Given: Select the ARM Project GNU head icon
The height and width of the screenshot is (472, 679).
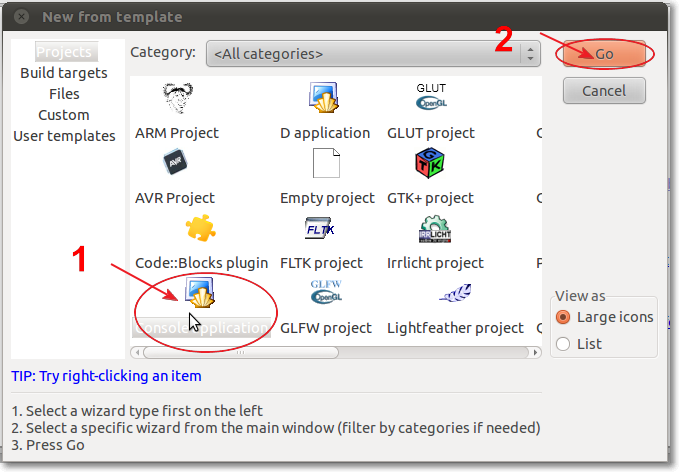Looking at the screenshot, I should pos(178,97).
